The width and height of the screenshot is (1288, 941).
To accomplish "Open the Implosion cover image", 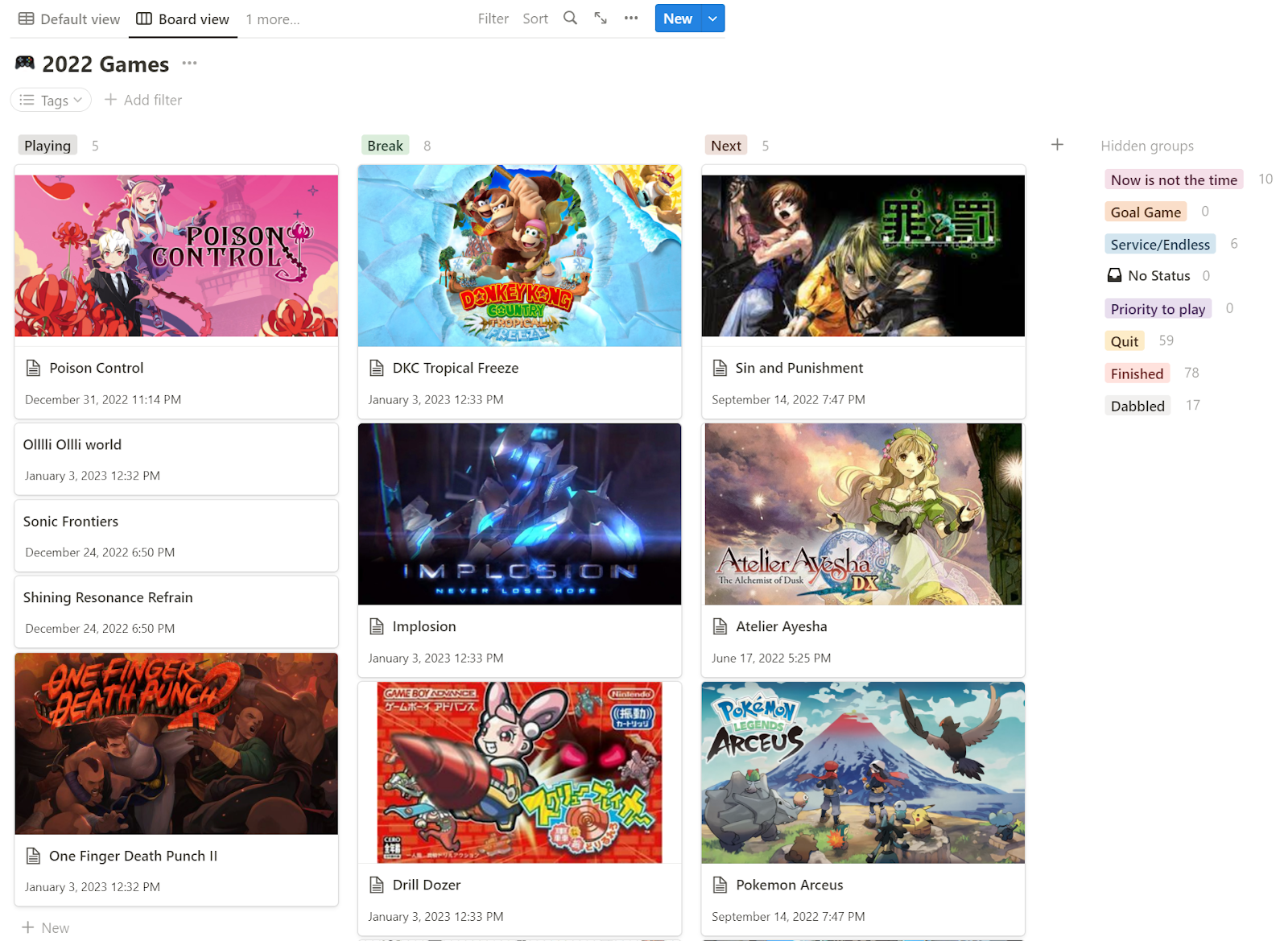I will pos(520,514).
